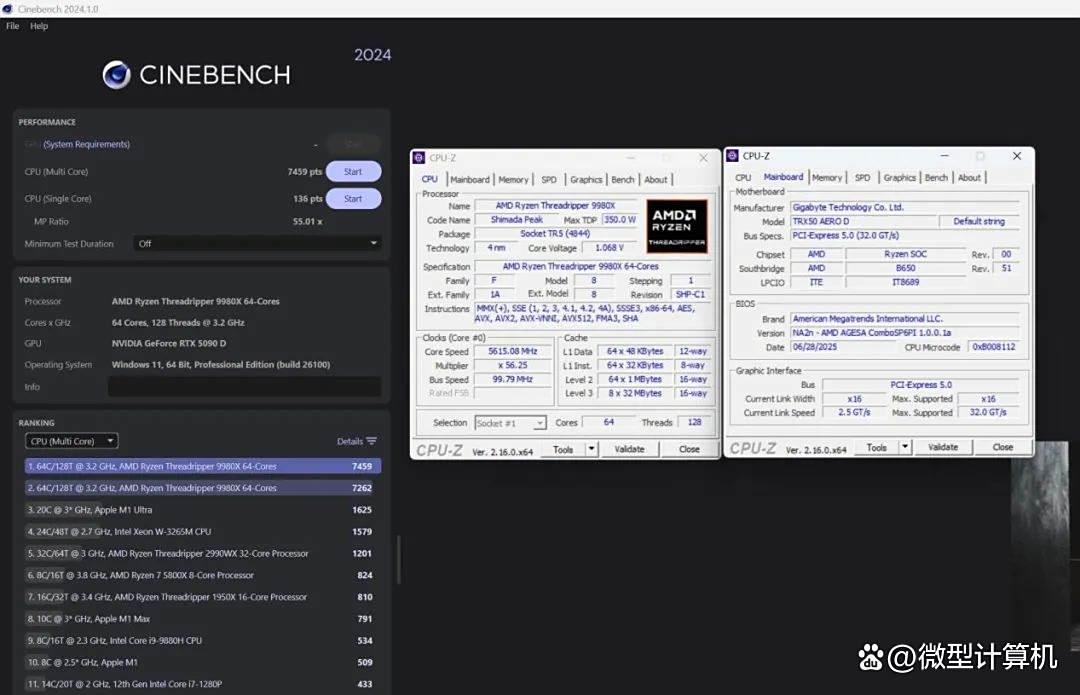The height and width of the screenshot is (695, 1080).
Task: Select the Apple M1 Max ranking row
Action: [x=202, y=619]
